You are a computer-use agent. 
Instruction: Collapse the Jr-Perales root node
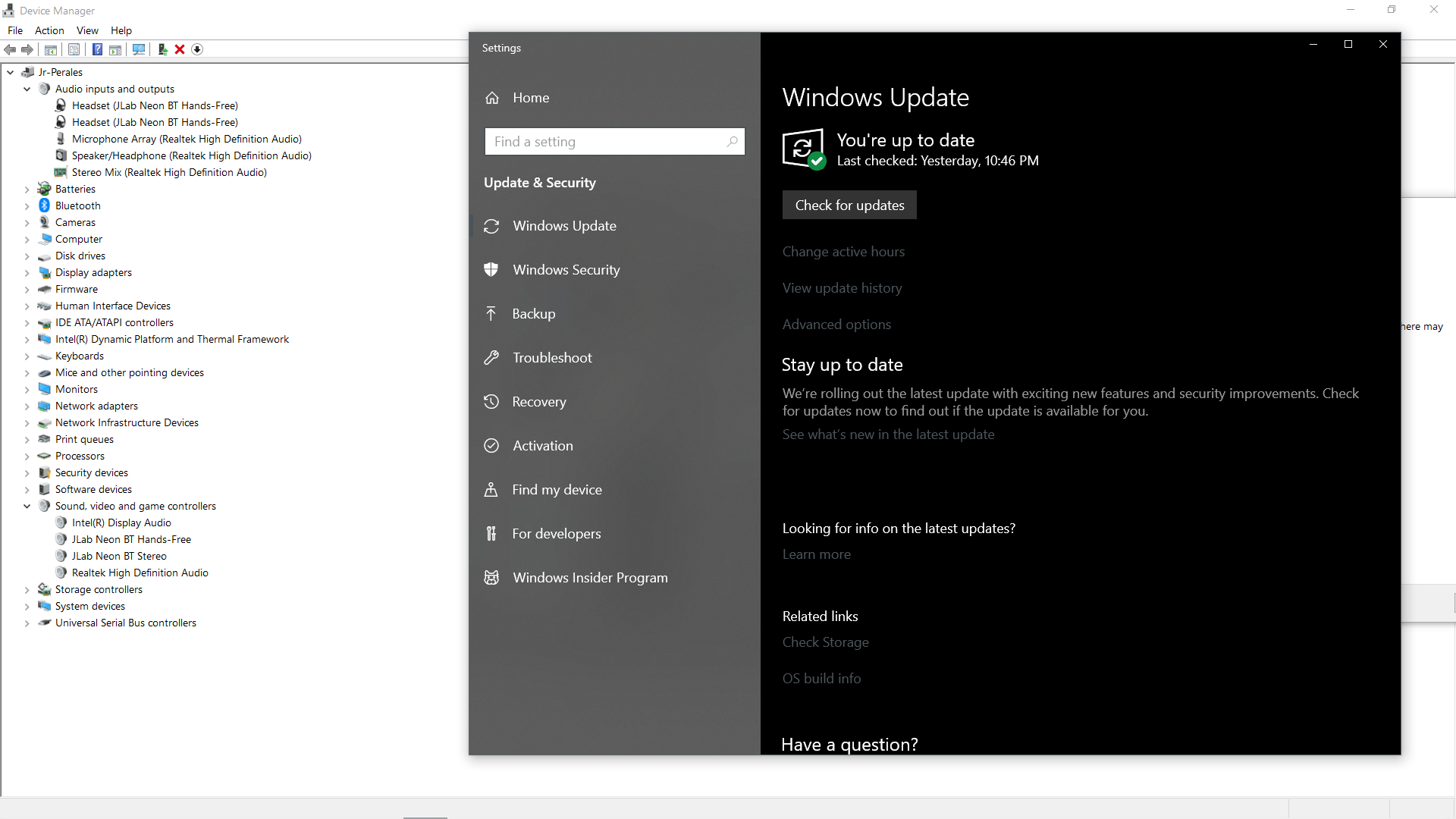(11, 73)
